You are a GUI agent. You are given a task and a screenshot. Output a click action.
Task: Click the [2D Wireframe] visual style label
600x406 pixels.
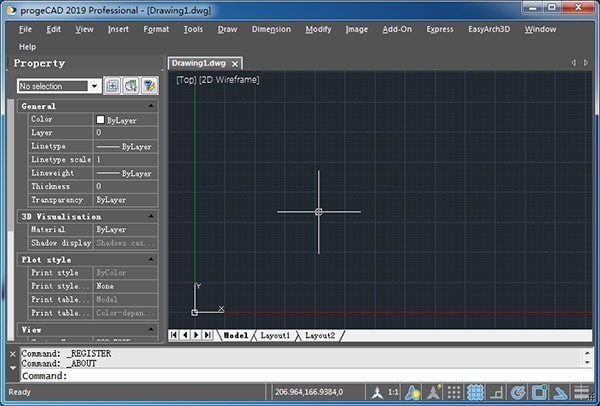230,80
